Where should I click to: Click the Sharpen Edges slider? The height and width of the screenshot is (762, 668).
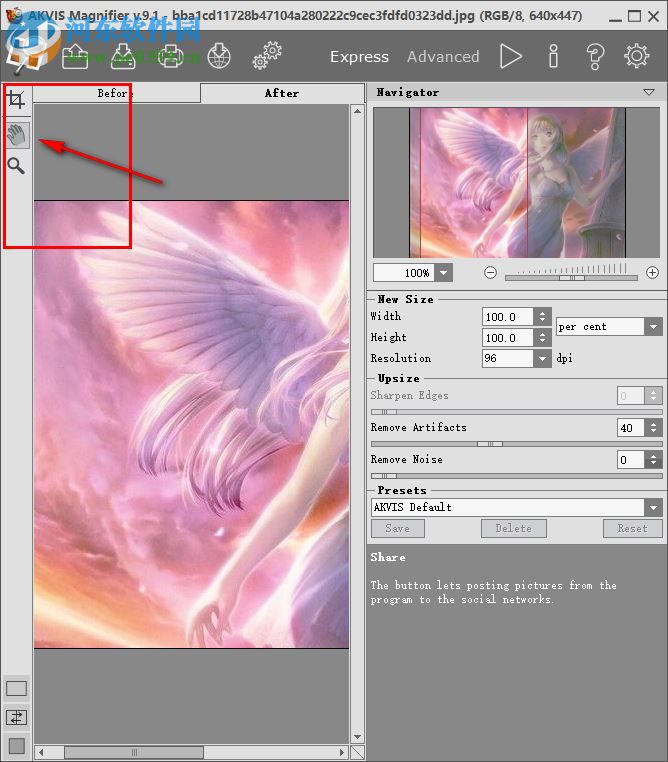coord(516,412)
